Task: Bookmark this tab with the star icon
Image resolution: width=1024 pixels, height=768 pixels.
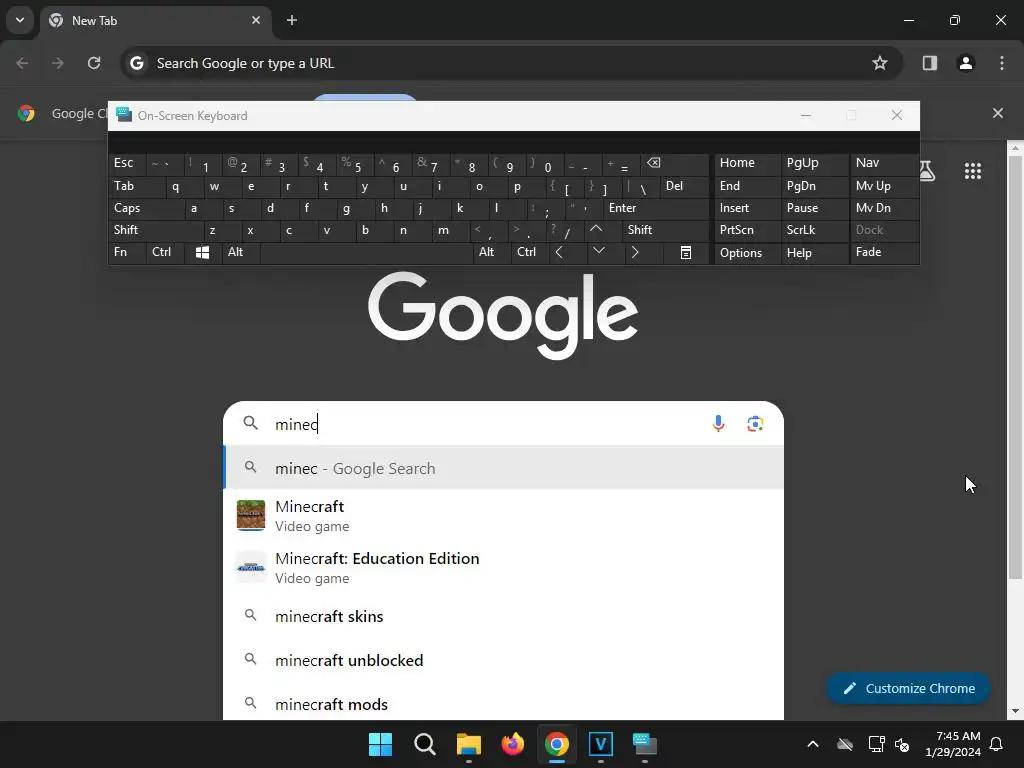Action: pyautogui.click(x=880, y=63)
